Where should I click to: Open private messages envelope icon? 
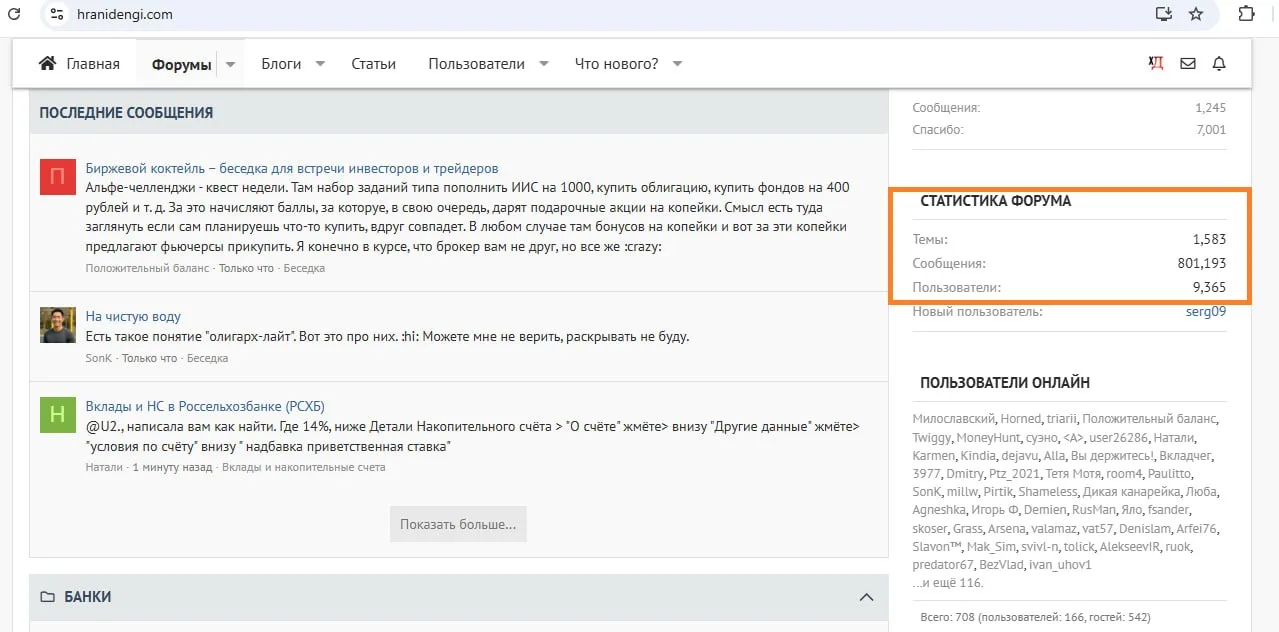pos(1188,64)
